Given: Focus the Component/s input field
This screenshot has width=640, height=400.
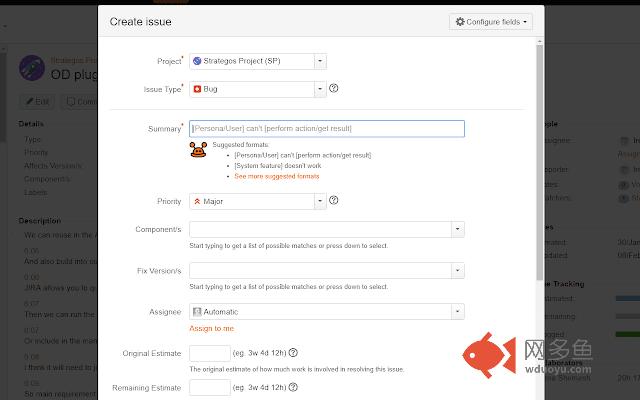Looking at the screenshot, I should click(x=320, y=229).
